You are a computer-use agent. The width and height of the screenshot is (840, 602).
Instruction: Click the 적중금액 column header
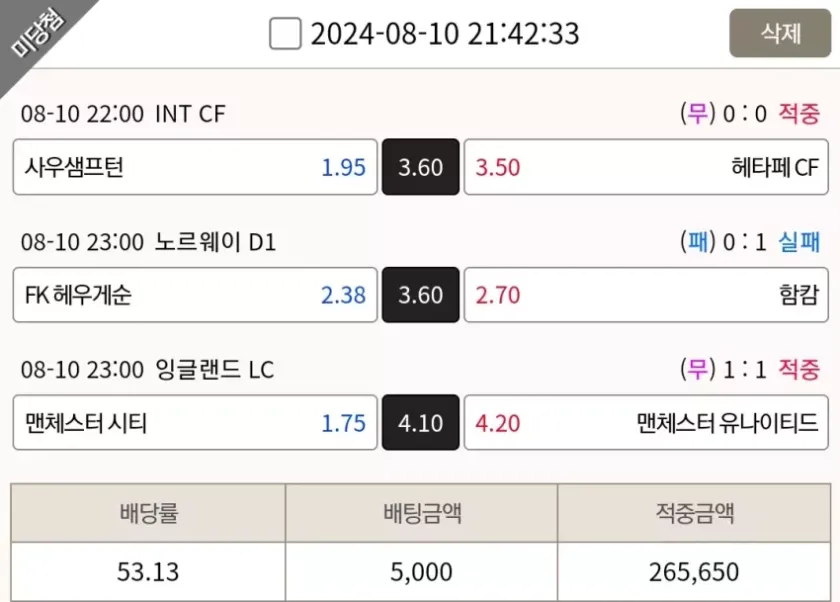(x=693, y=514)
